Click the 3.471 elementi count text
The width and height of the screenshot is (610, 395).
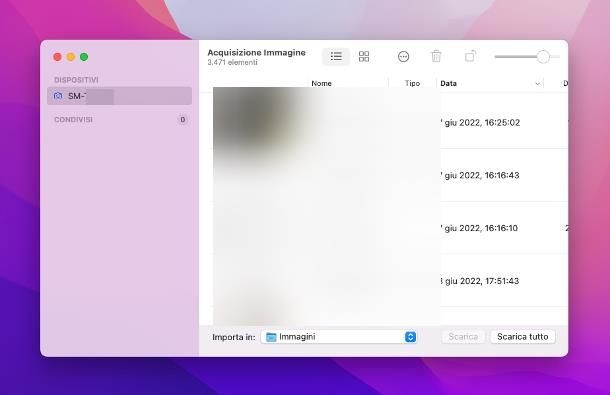(232, 62)
